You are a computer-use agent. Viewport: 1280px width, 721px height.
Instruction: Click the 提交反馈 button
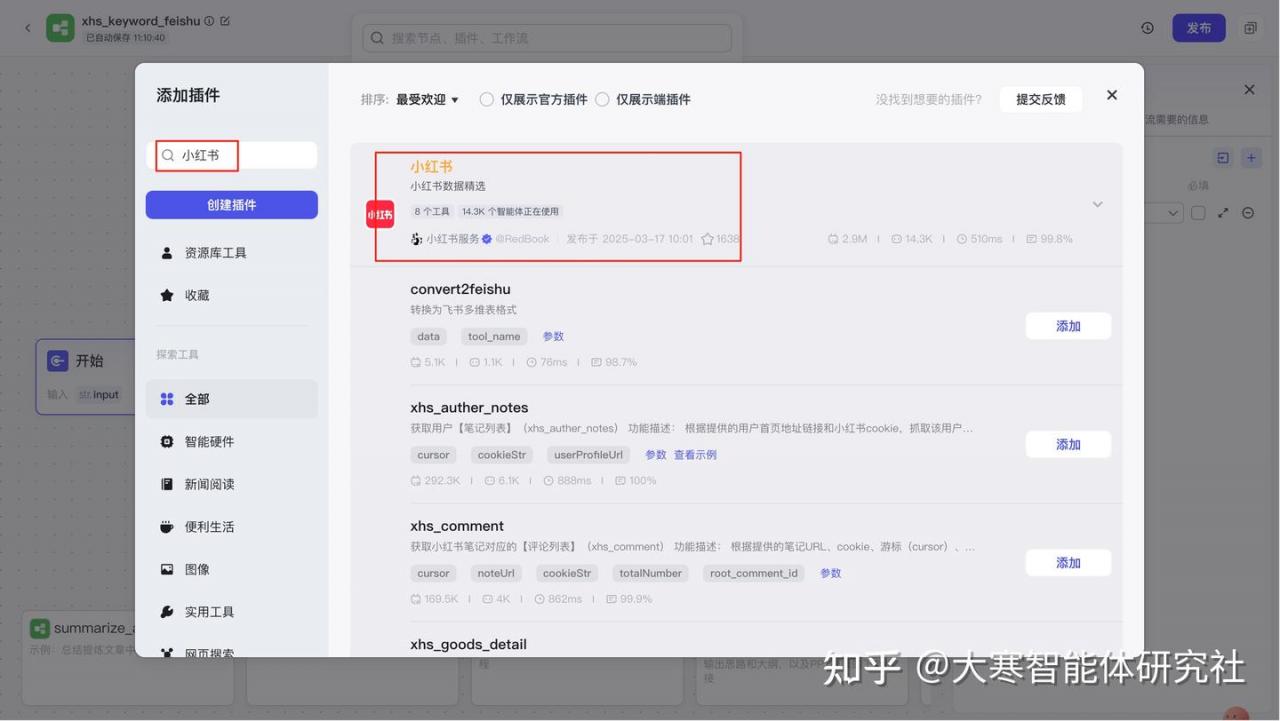pyautogui.click(x=1041, y=99)
